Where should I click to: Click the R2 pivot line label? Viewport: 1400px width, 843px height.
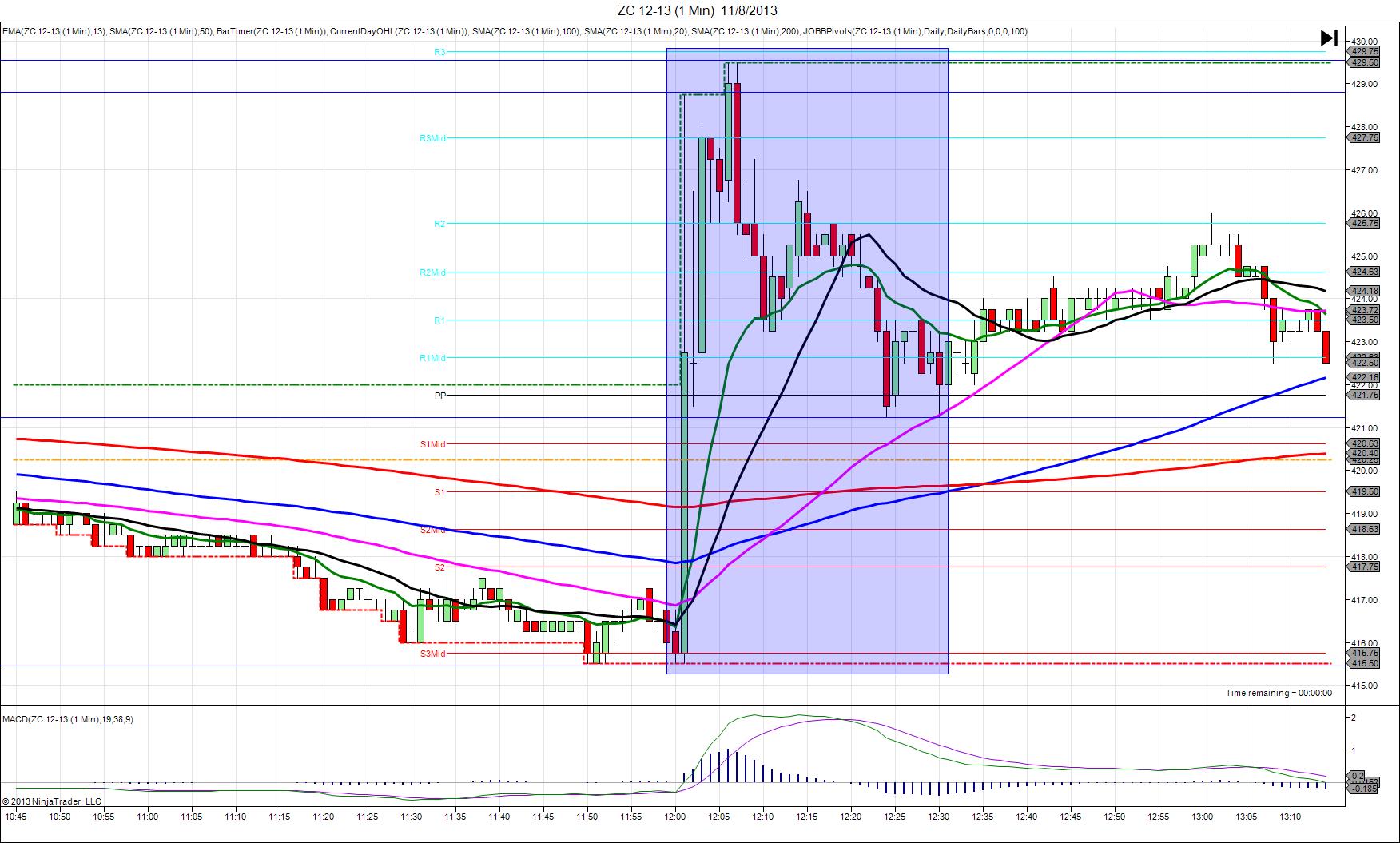pos(439,224)
